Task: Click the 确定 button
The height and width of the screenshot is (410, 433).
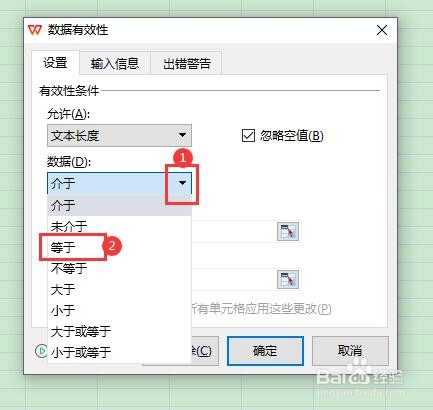Action: (x=265, y=351)
